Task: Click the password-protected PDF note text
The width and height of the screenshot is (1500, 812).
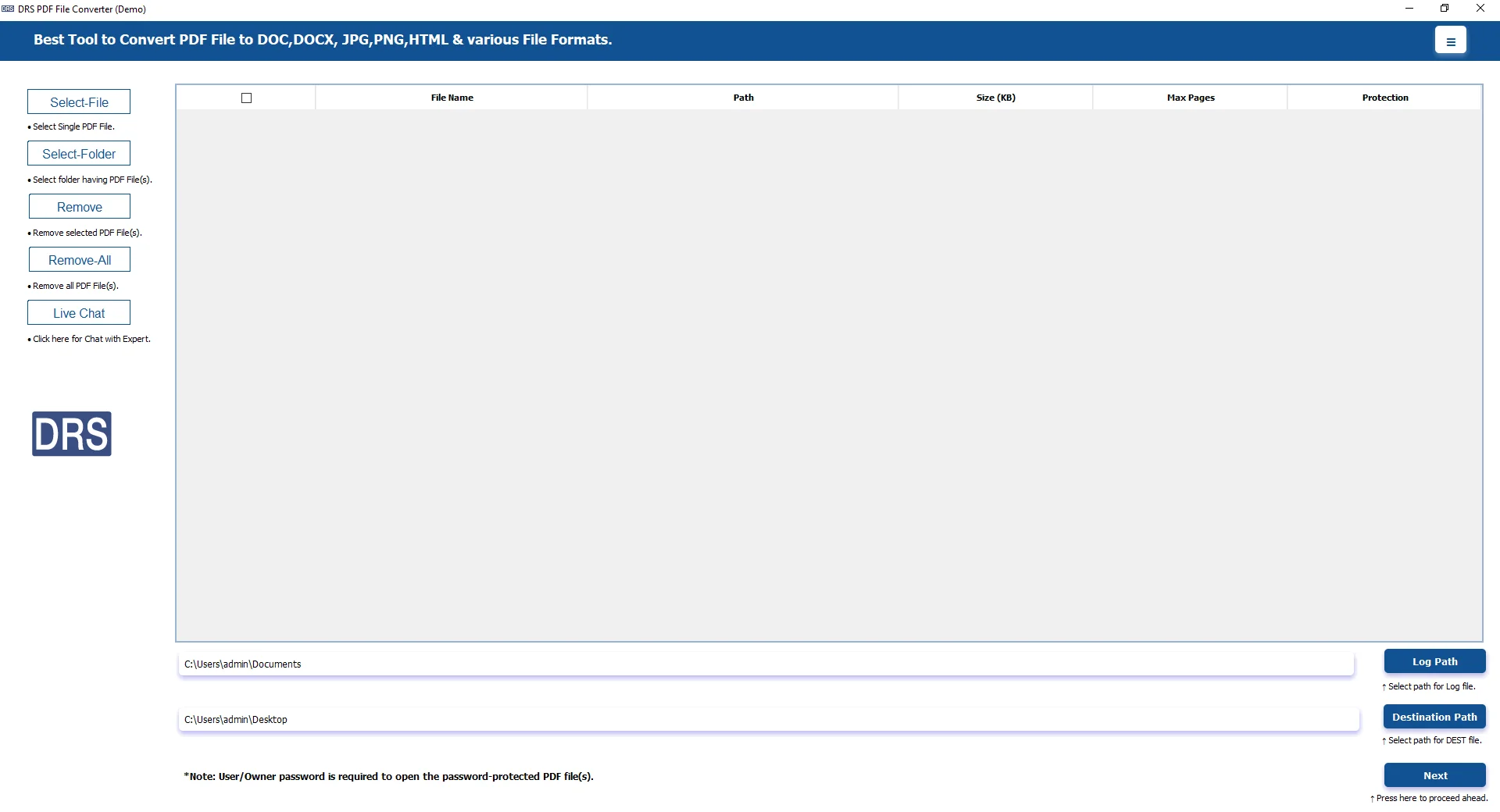Action: coord(388,776)
